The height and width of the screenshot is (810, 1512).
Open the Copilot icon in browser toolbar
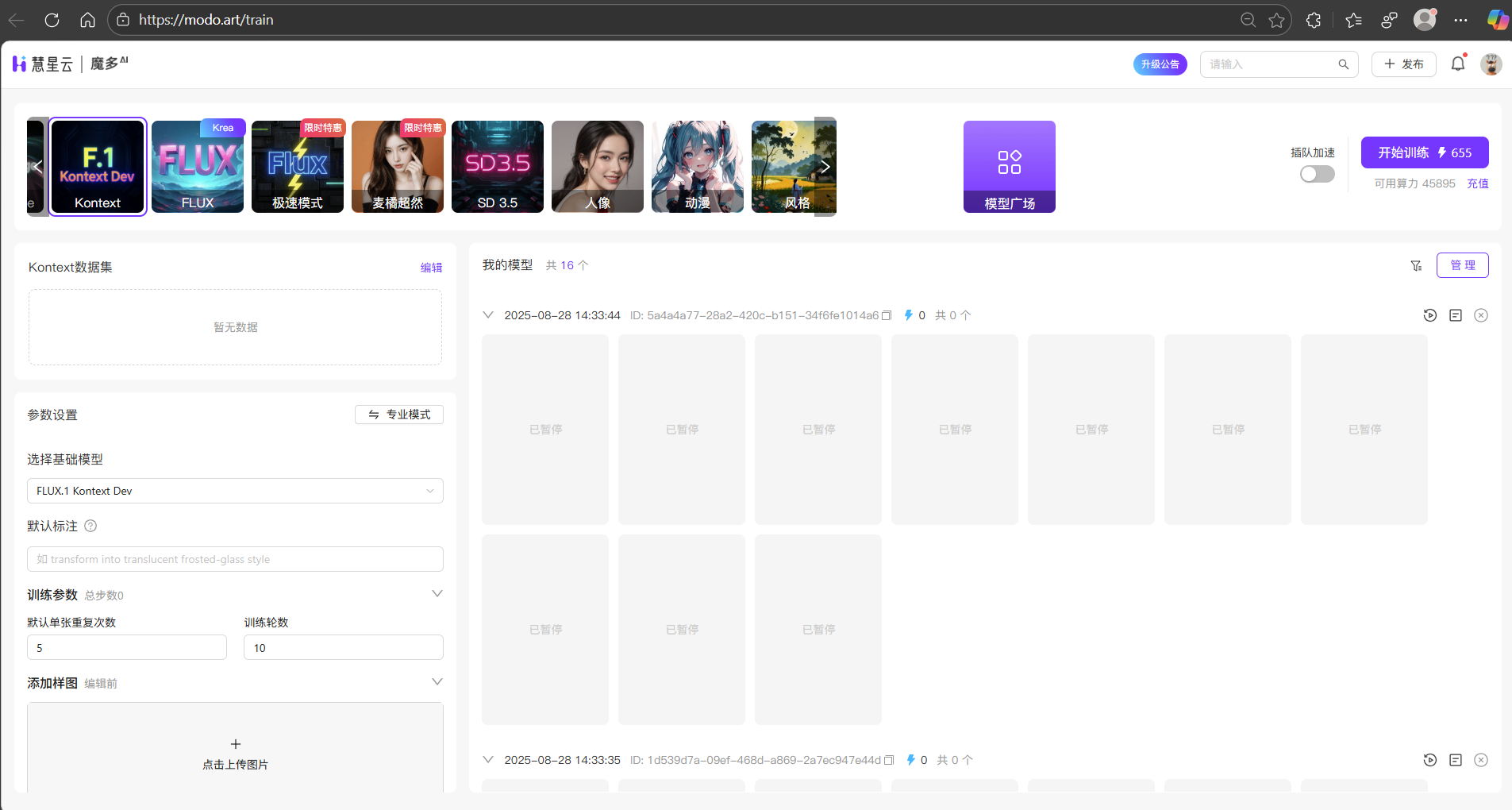[x=1497, y=20]
